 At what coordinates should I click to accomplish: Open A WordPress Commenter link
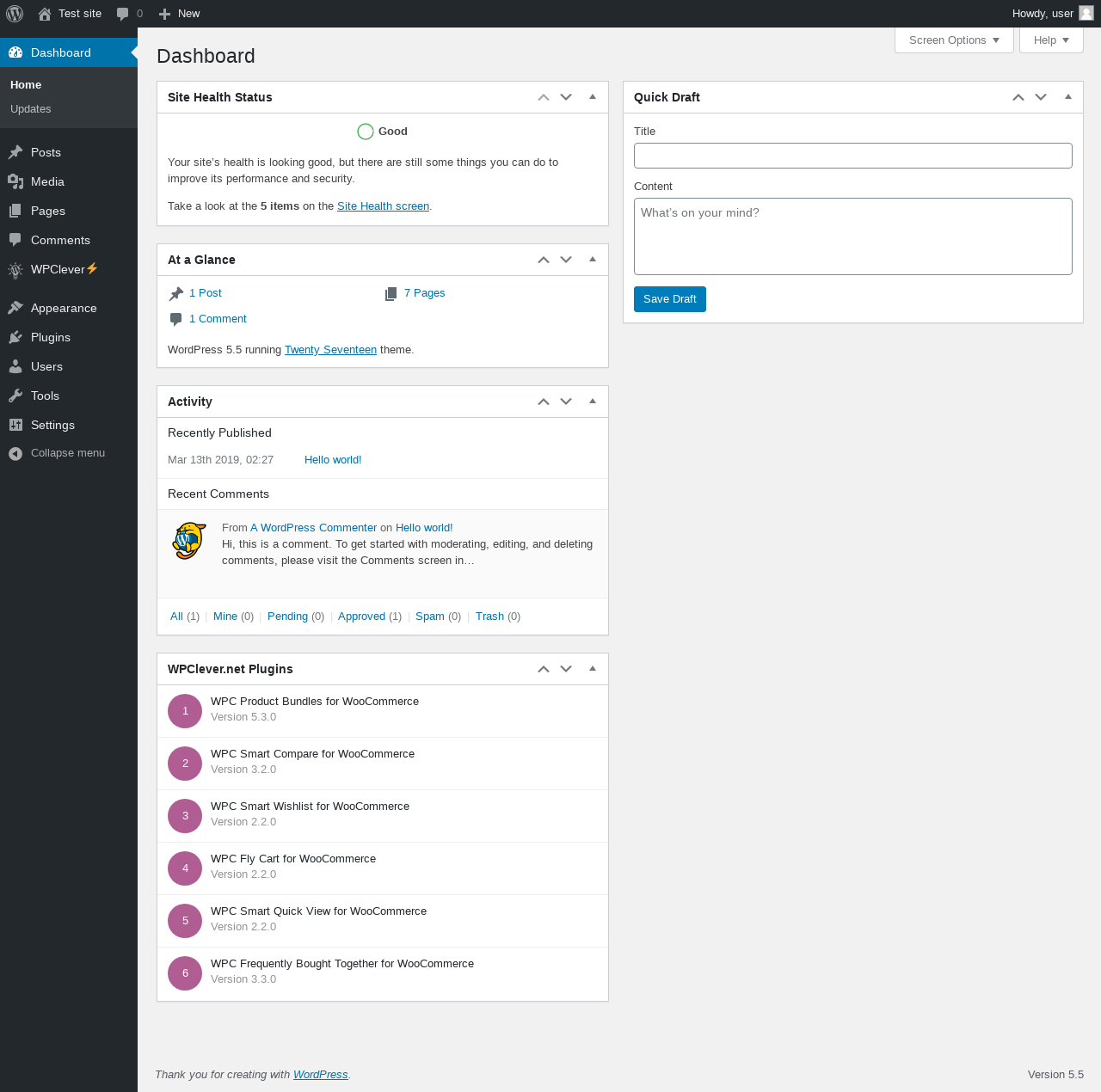tap(313, 528)
